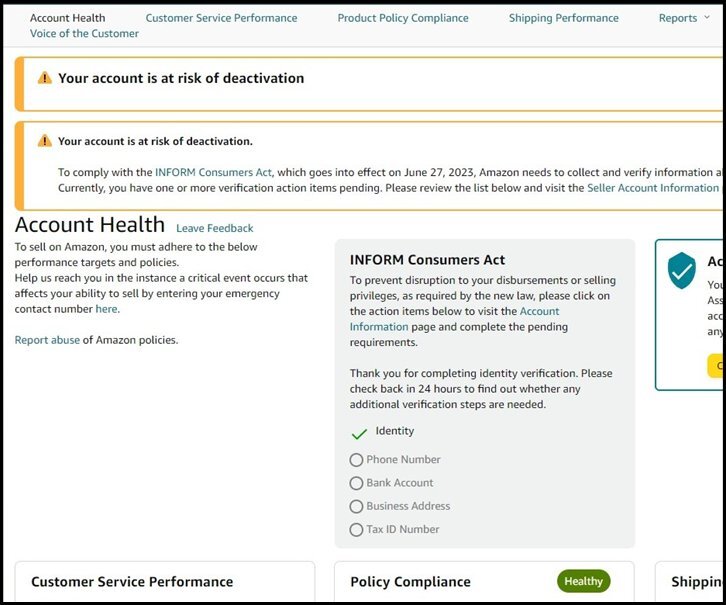Click the Leave Feedback link
The height and width of the screenshot is (605, 726).
(x=215, y=228)
